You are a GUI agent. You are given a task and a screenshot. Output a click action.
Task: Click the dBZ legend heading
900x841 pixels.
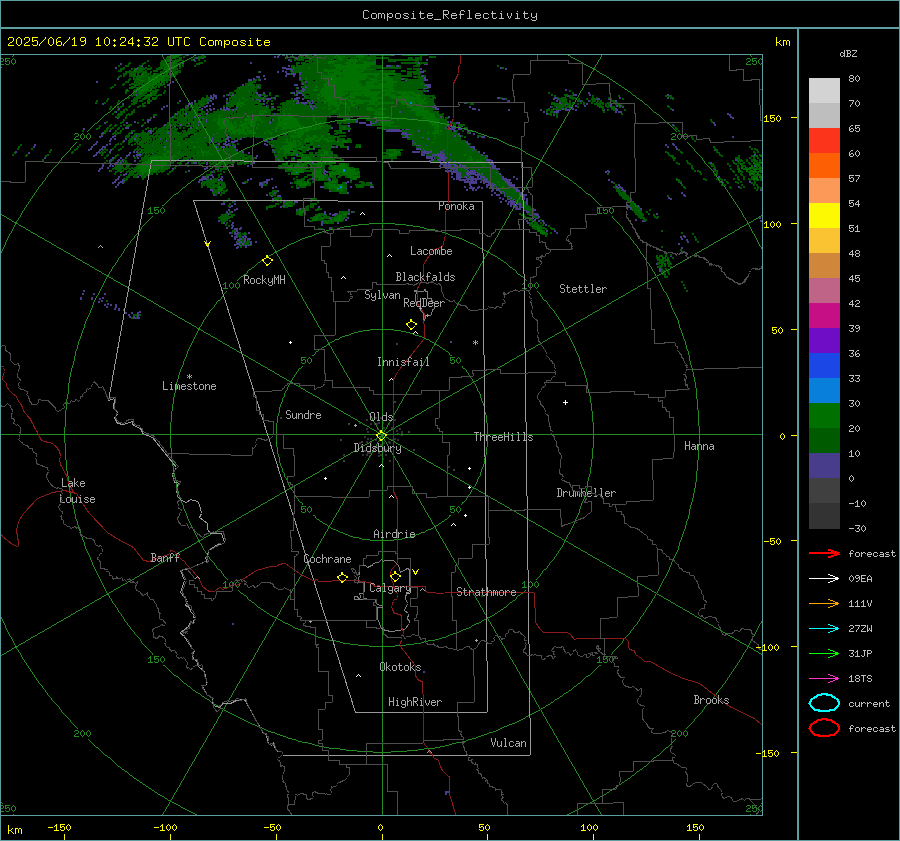pyautogui.click(x=848, y=53)
